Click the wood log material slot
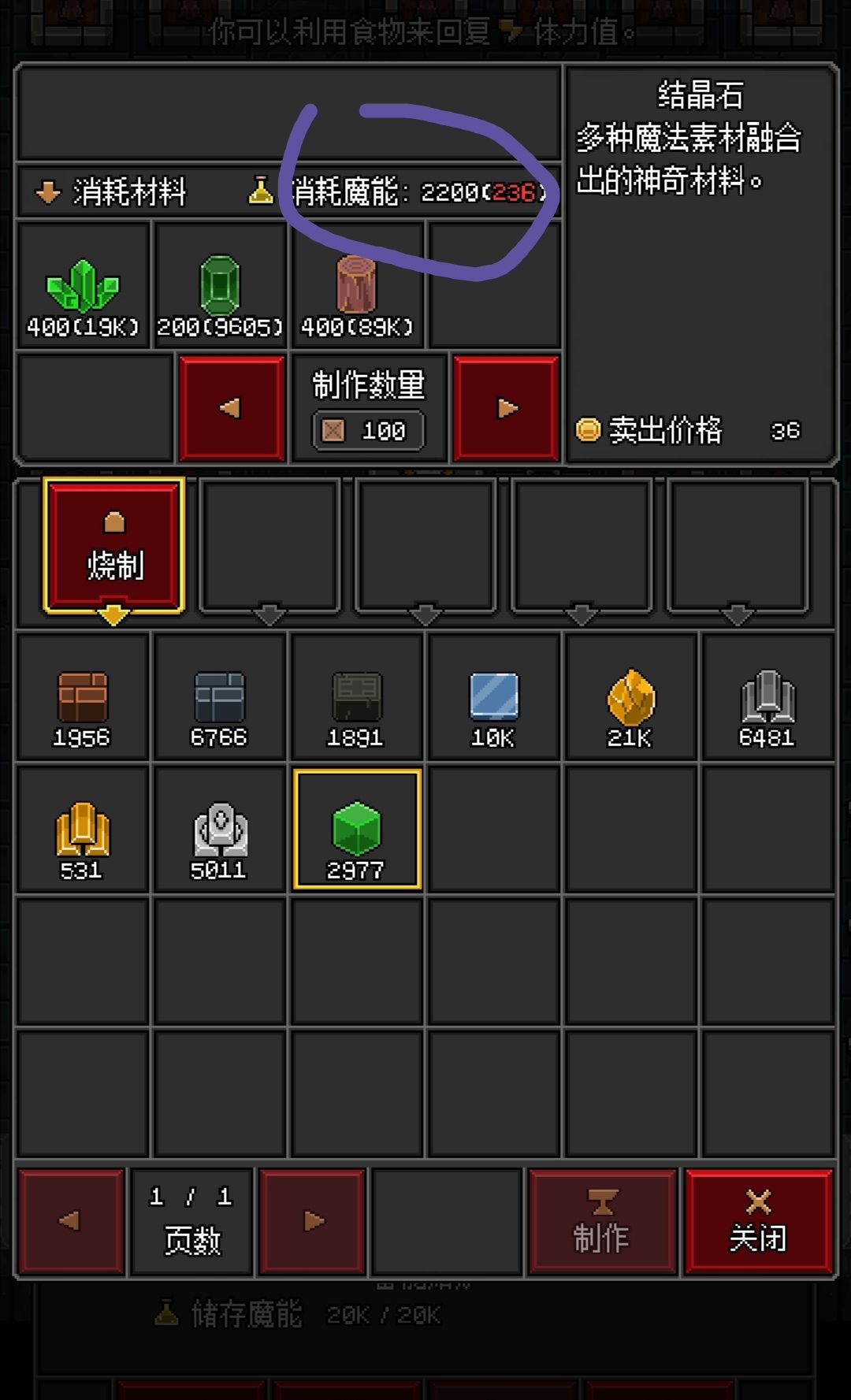 357,285
